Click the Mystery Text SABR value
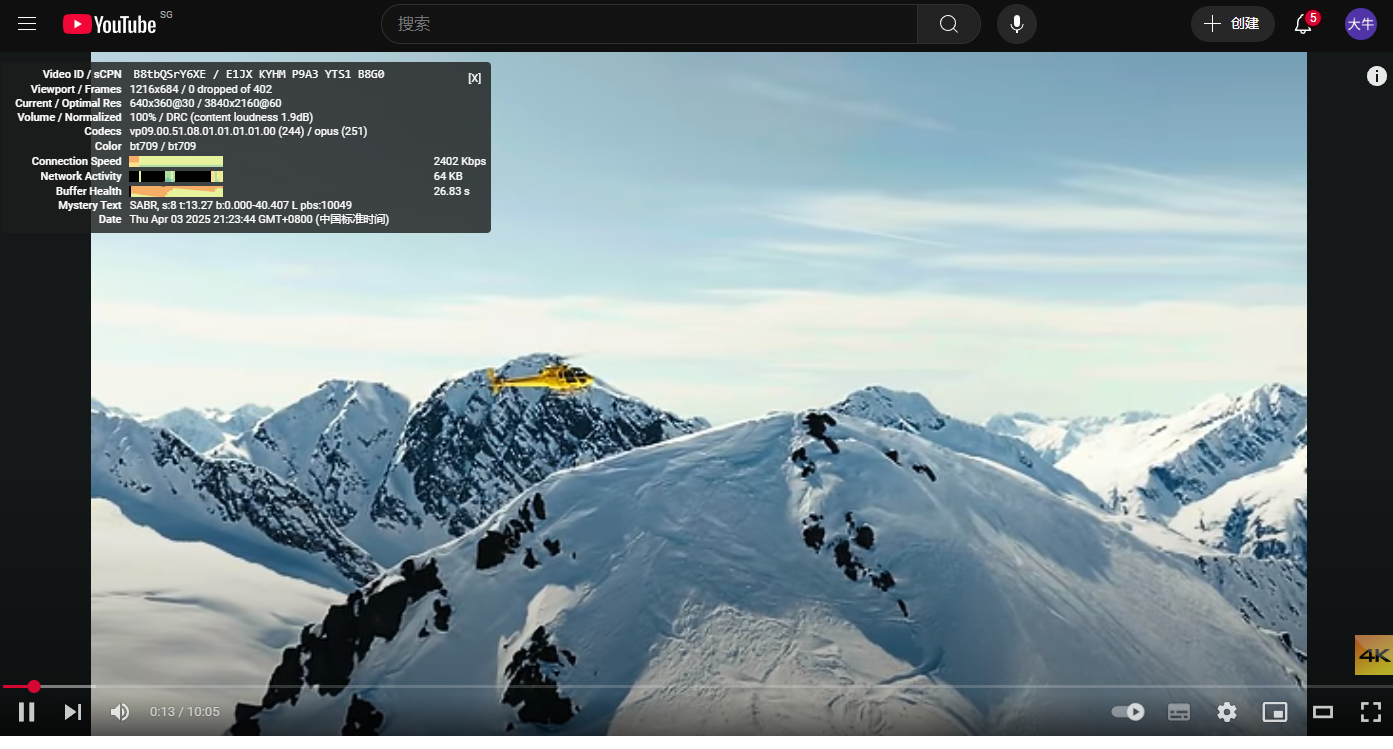 (241, 205)
